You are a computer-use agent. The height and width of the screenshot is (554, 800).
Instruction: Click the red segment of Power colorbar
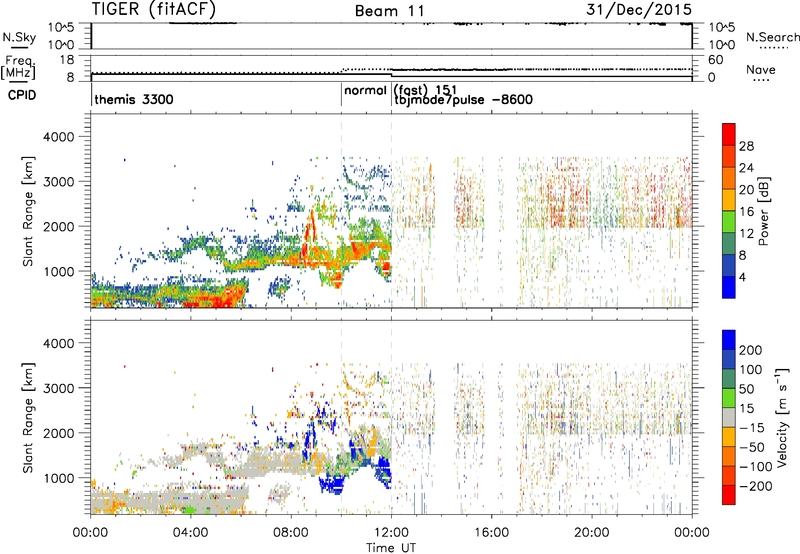(729, 134)
